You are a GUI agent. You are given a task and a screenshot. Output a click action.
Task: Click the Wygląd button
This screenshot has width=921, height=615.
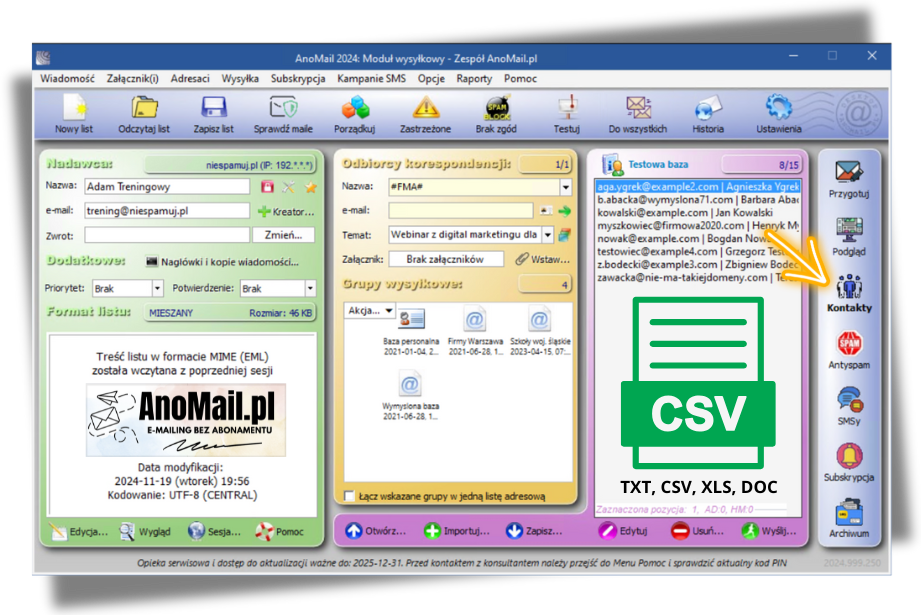click(145, 532)
